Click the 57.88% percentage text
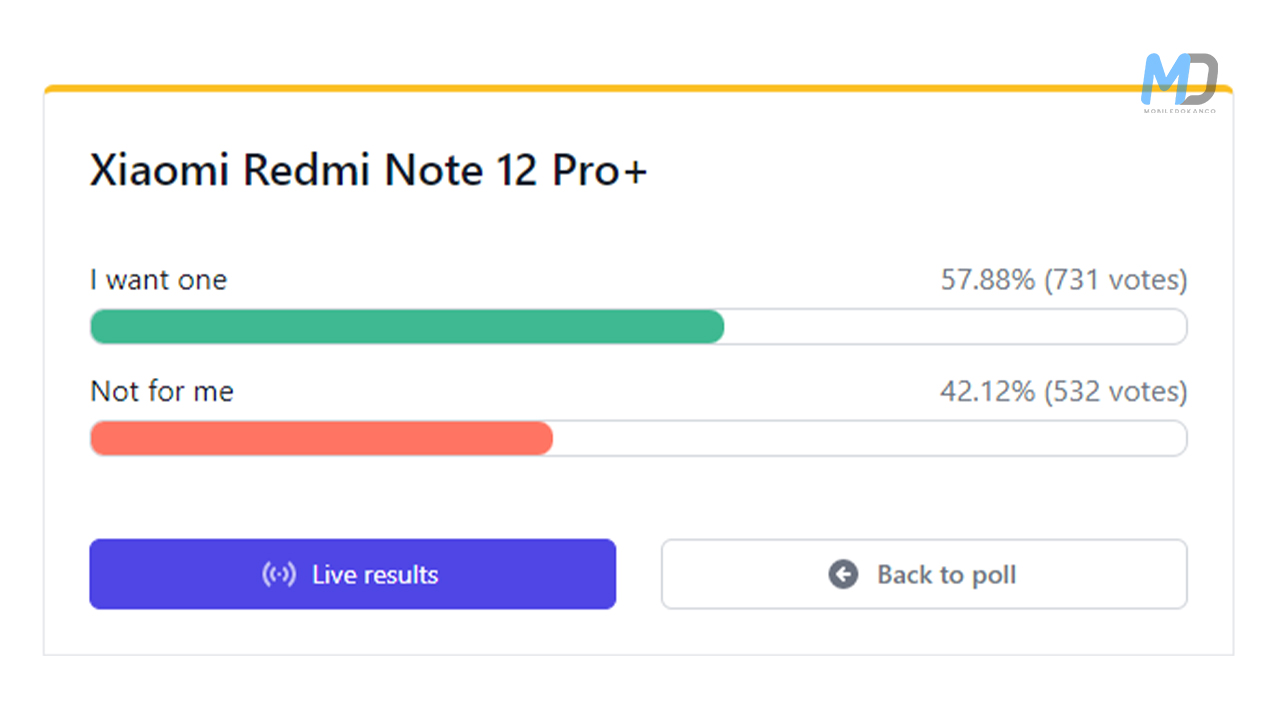The width and height of the screenshot is (1280, 720). coord(987,280)
